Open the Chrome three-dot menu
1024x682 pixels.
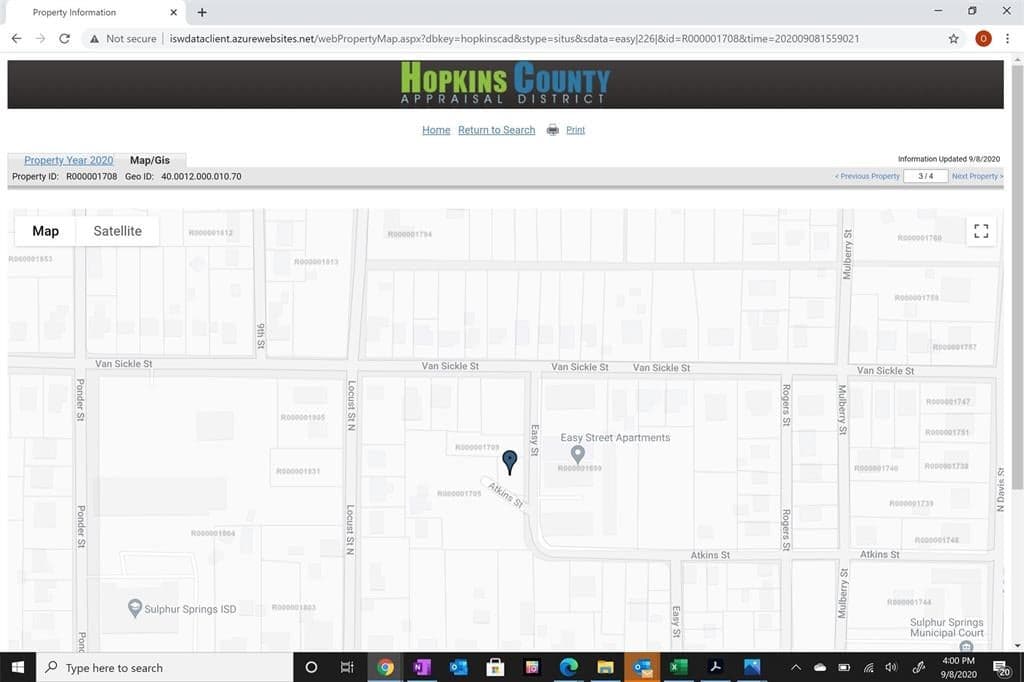click(x=1008, y=39)
